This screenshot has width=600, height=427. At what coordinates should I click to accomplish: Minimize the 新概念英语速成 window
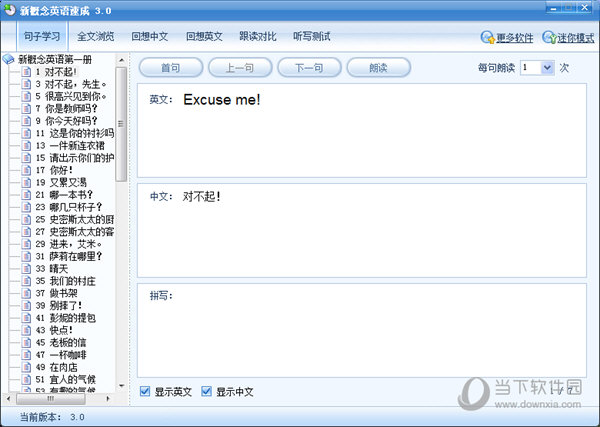553,7
